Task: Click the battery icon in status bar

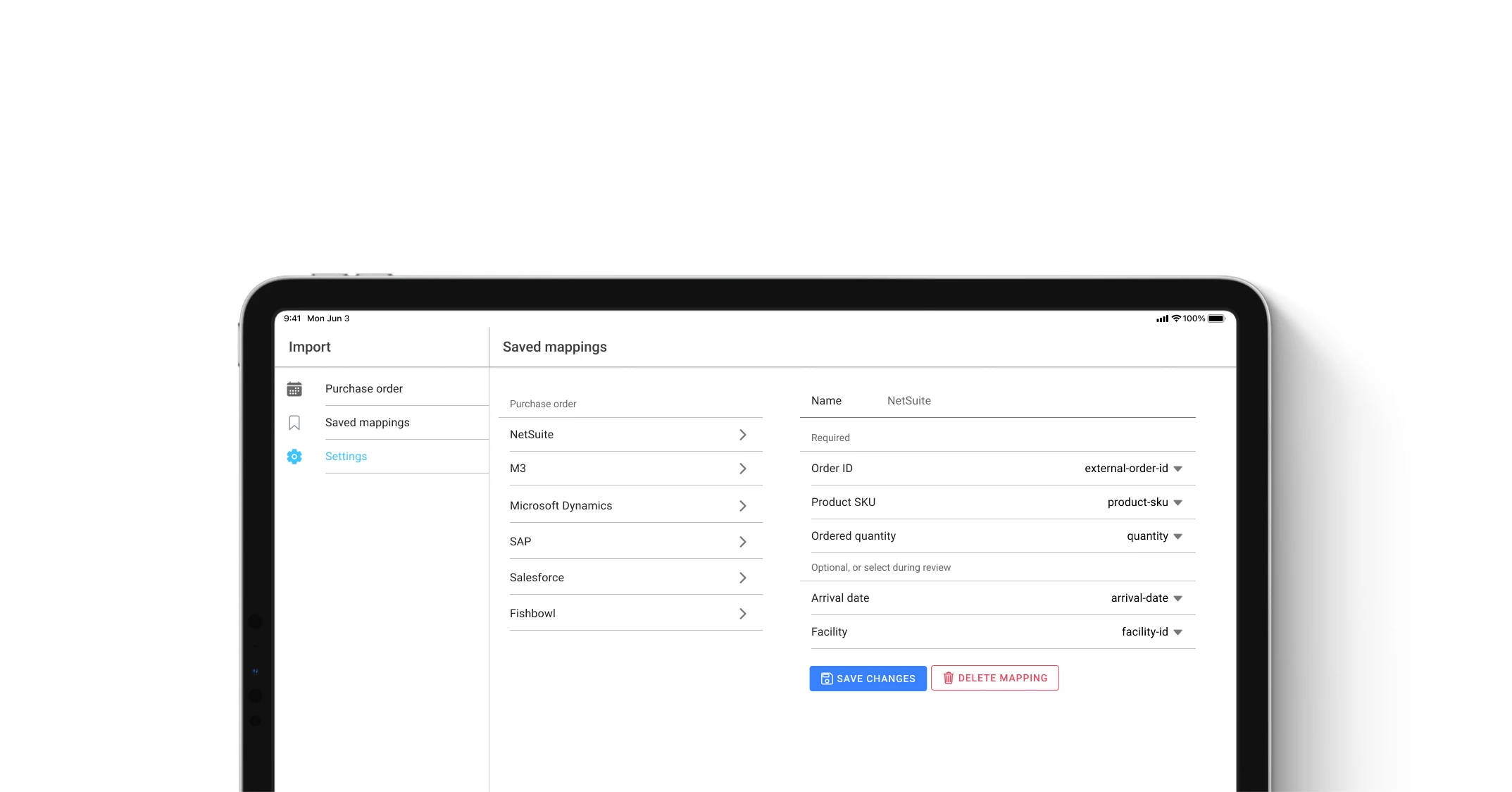Action: (1216, 318)
